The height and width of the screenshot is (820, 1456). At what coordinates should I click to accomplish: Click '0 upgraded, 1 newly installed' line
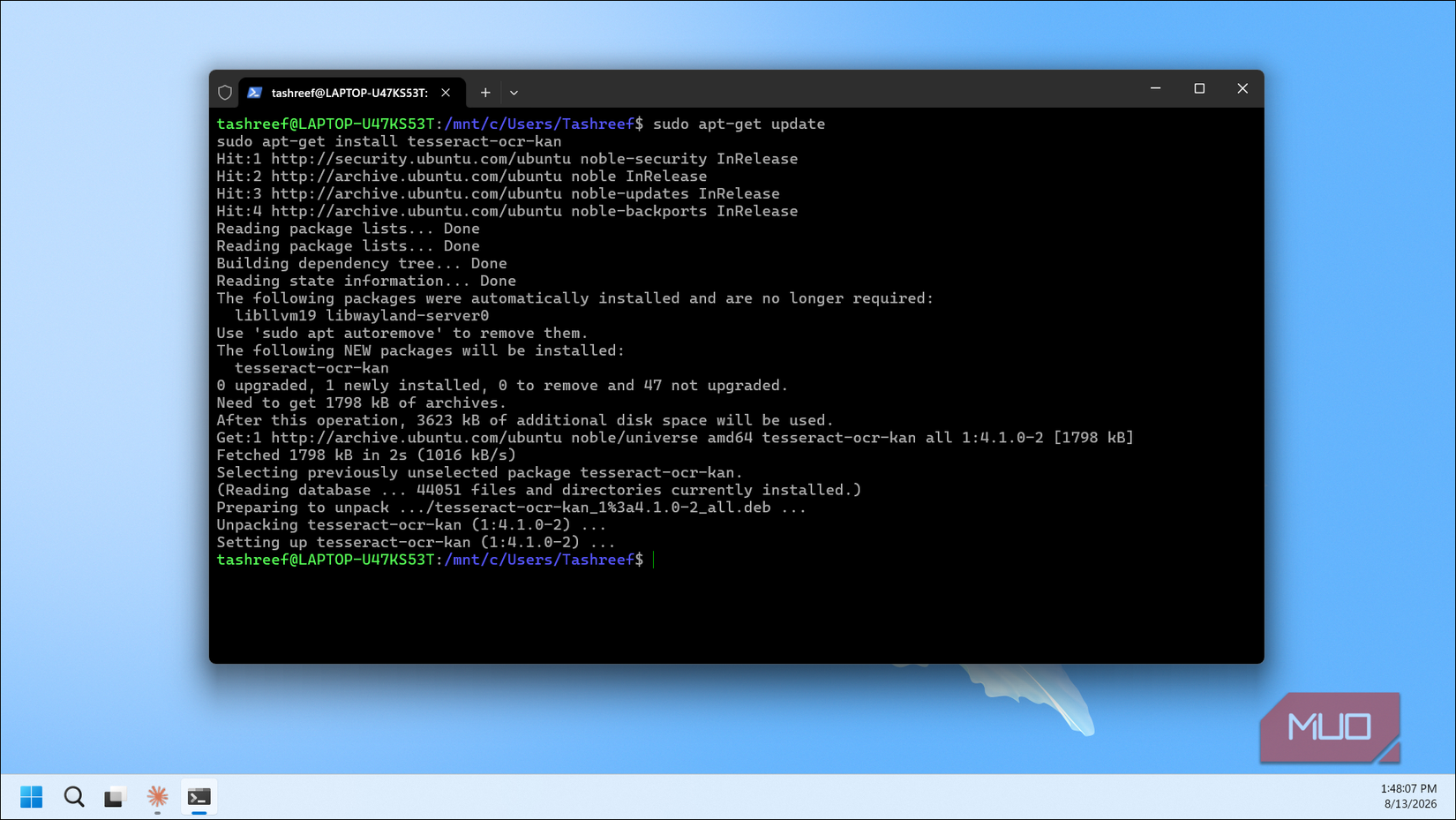502,385
